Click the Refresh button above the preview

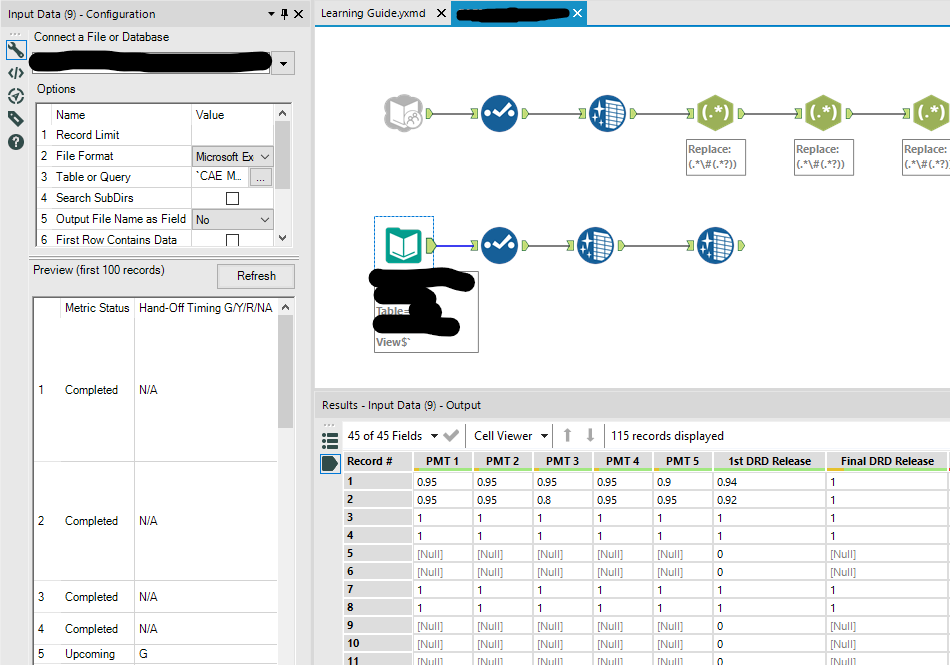pyautogui.click(x=256, y=276)
